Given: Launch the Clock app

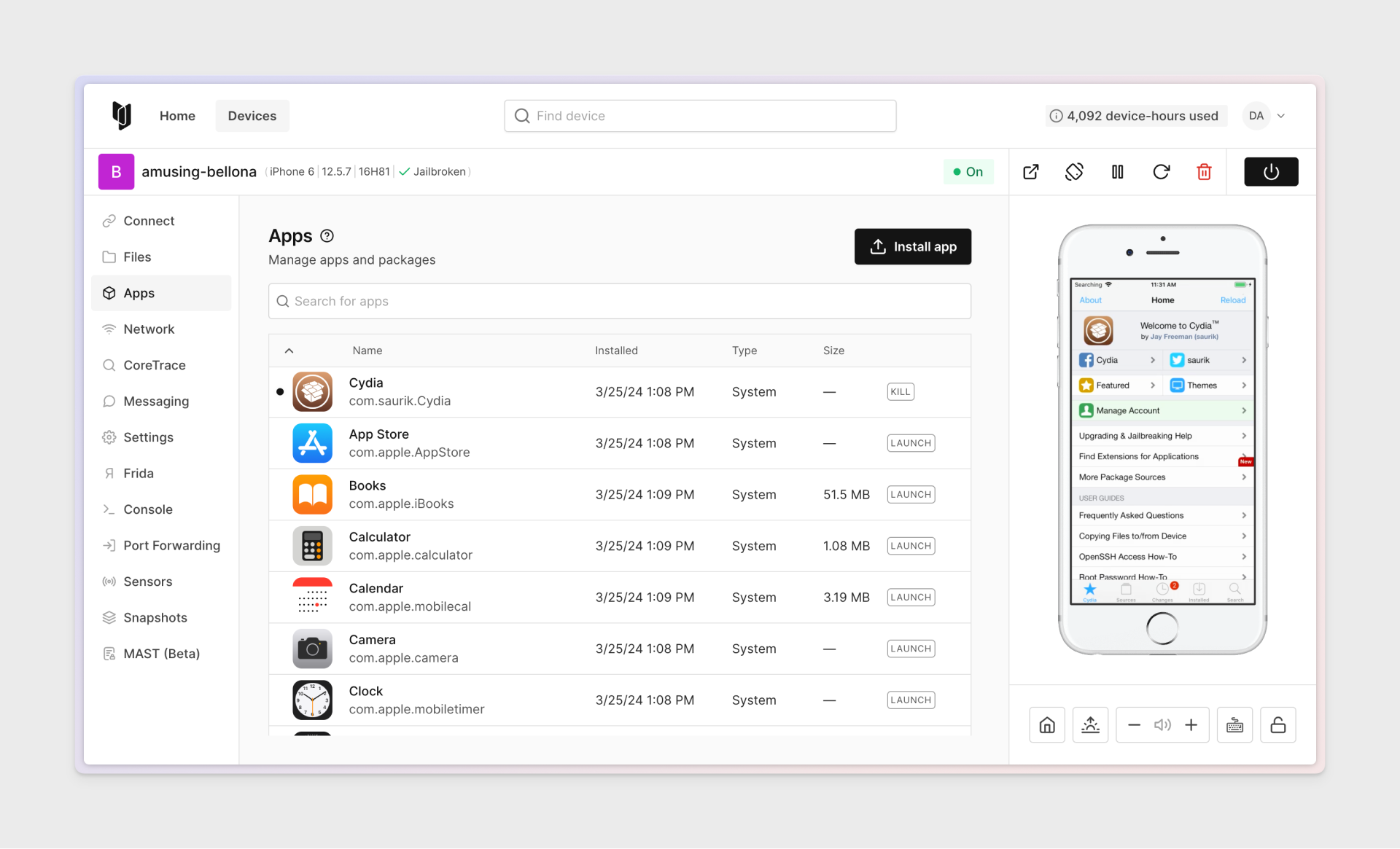Looking at the screenshot, I should coord(911,700).
